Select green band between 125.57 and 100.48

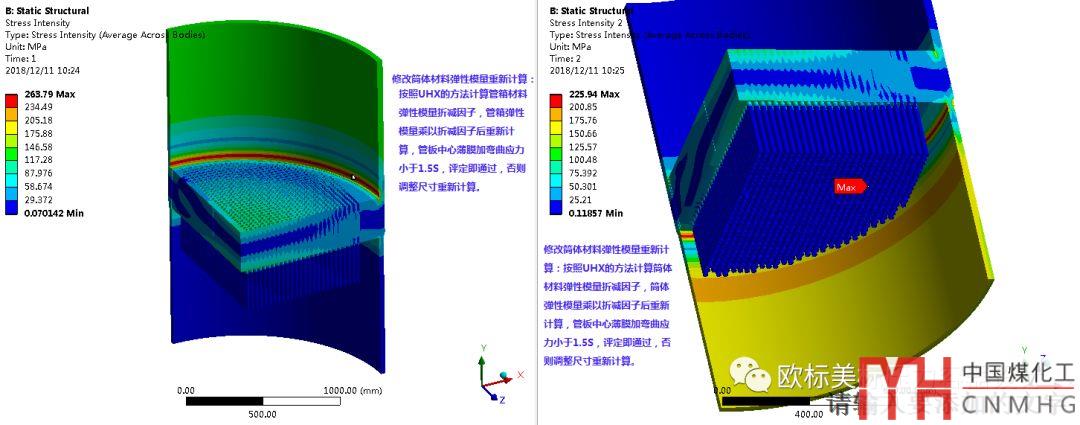[x=556, y=154]
